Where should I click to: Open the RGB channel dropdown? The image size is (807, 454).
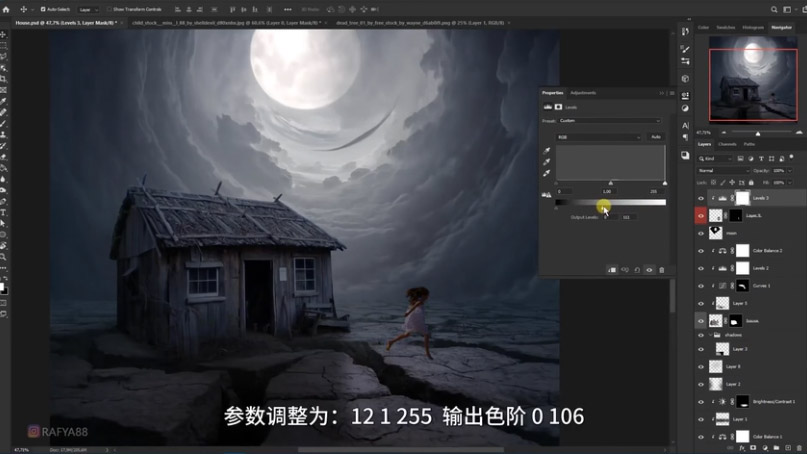coord(598,137)
